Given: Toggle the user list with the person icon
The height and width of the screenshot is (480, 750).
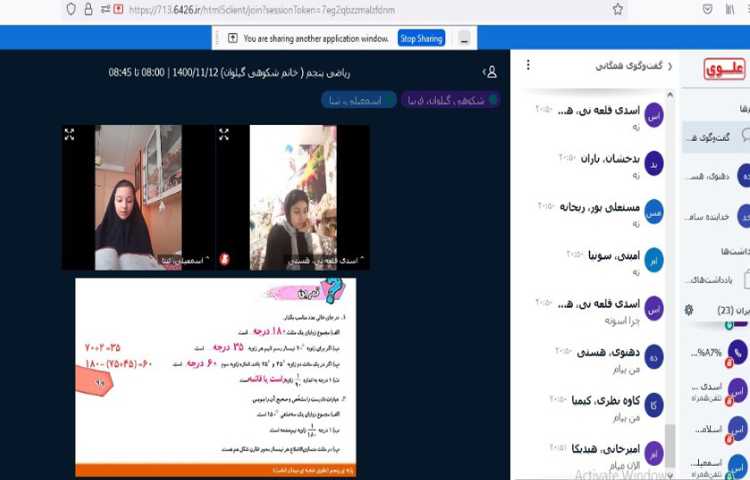Looking at the screenshot, I should coord(490,72).
